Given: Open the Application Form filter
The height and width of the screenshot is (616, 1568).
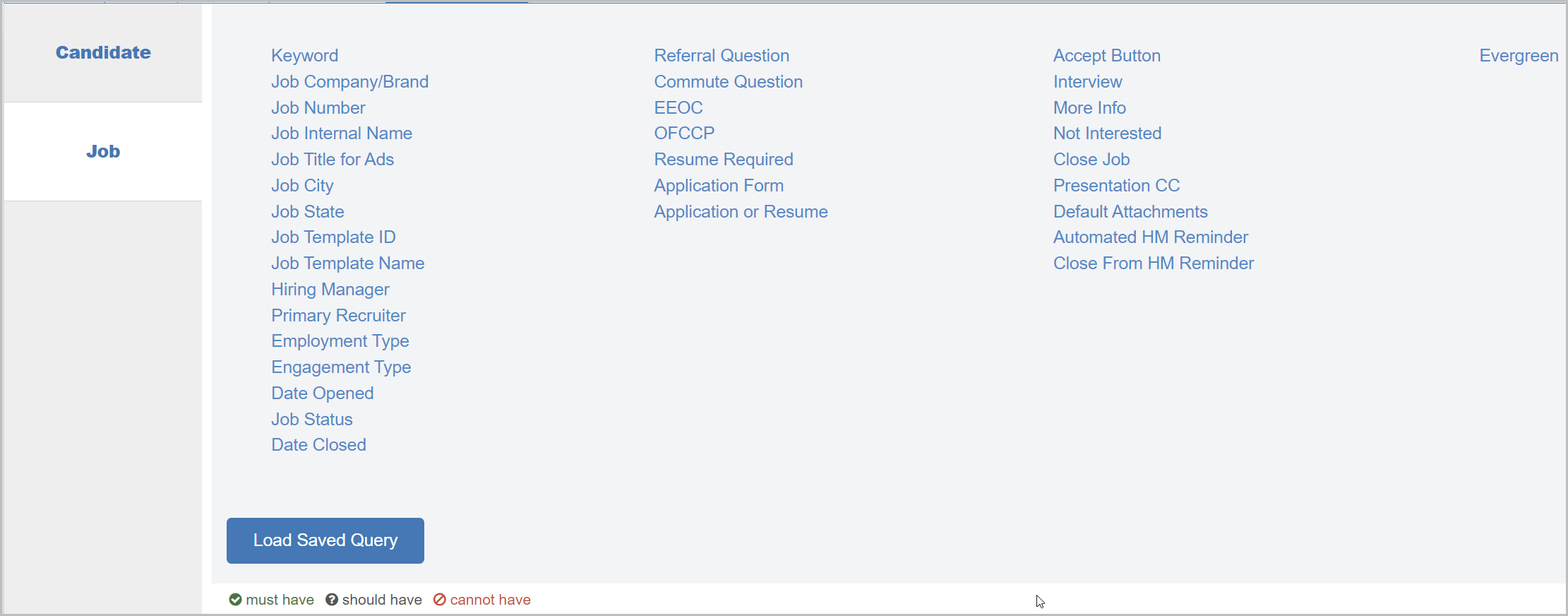Looking at the screenshot, I should coord(719,186).
